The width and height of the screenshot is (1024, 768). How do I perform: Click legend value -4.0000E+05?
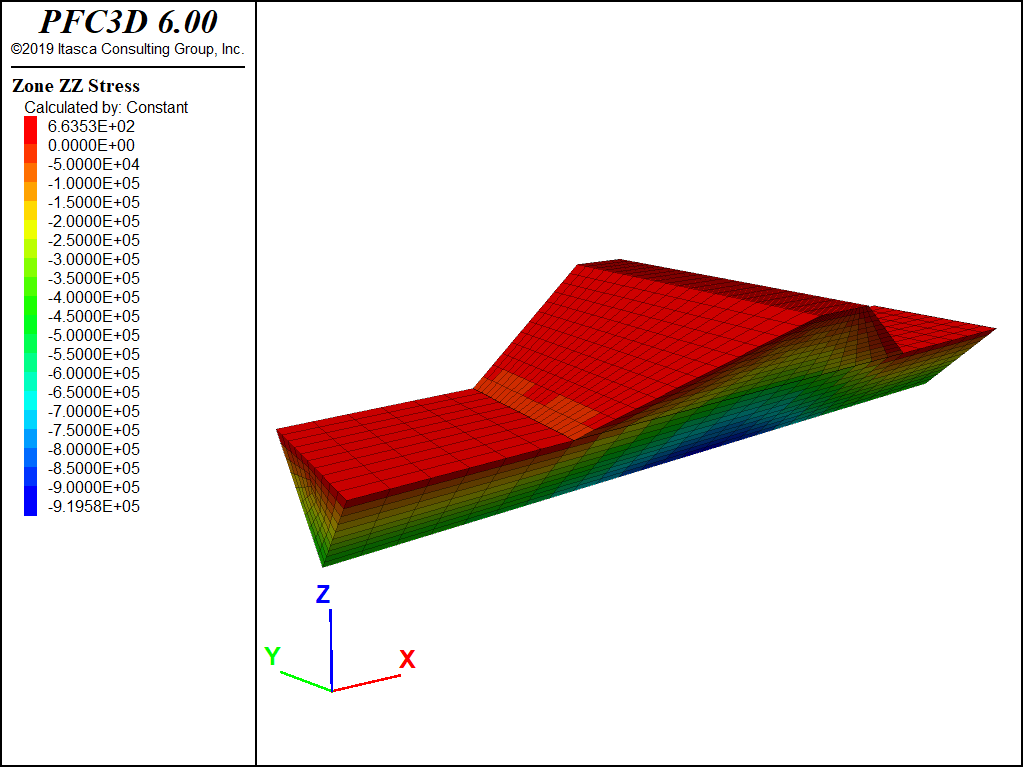[x=94, y=297]
